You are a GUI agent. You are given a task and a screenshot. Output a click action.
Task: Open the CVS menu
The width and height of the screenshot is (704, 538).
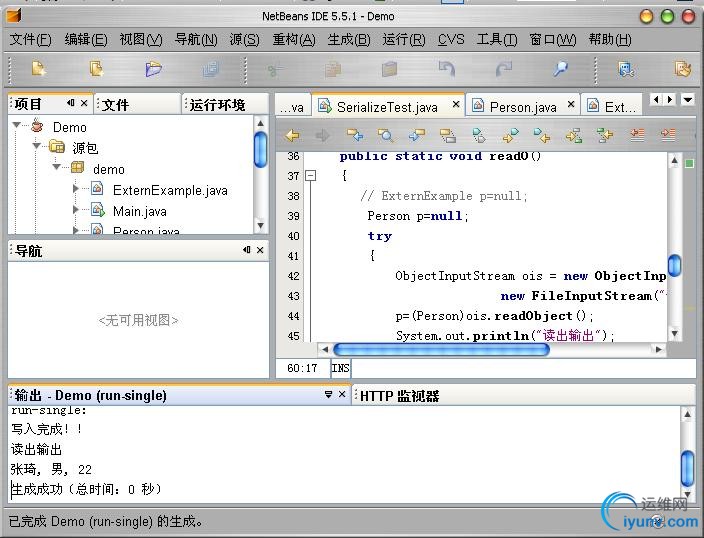pos(451,40)
